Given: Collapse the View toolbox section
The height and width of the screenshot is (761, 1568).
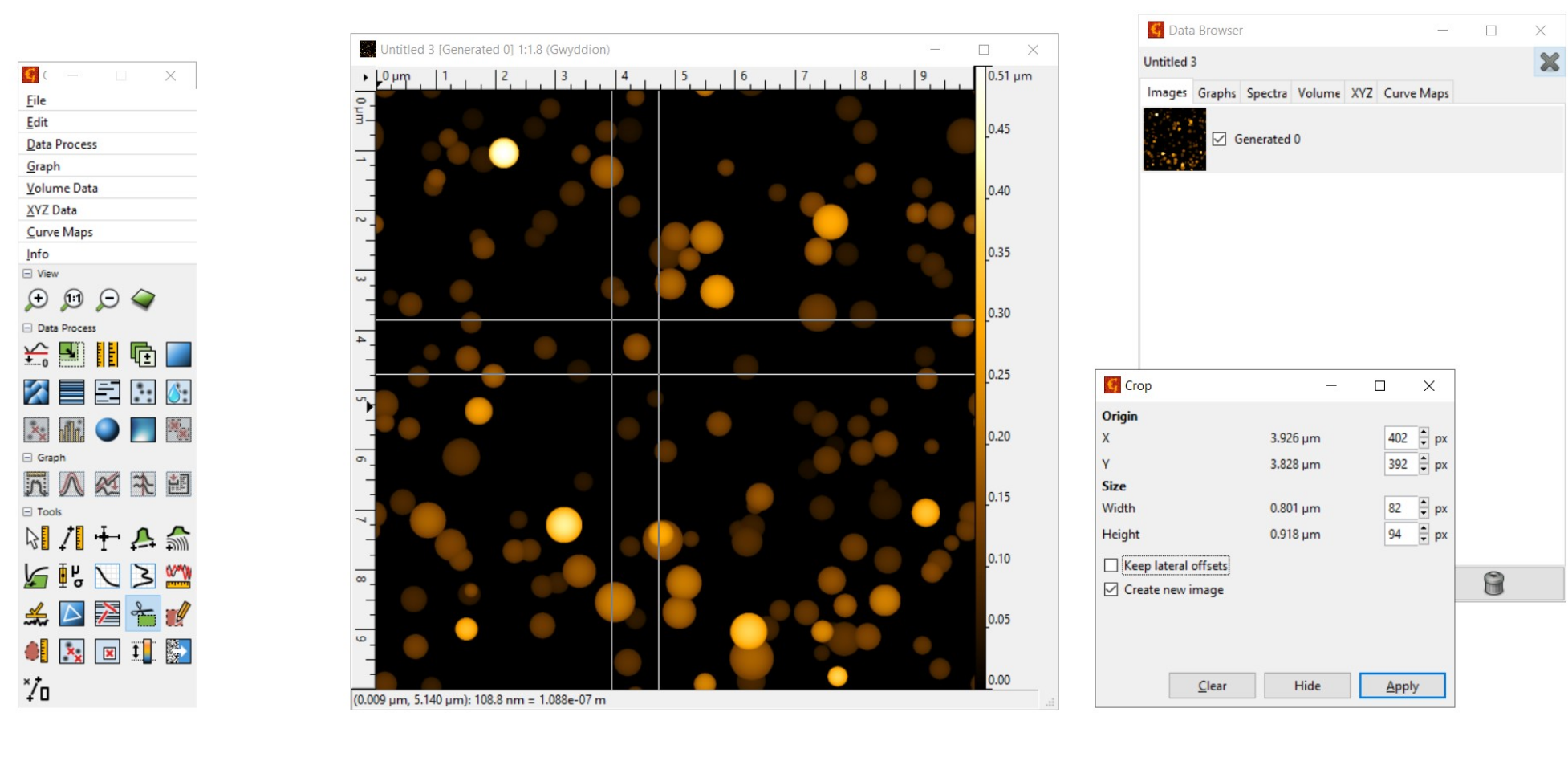Looking at the screenshot, I should (x=28, y=274).
